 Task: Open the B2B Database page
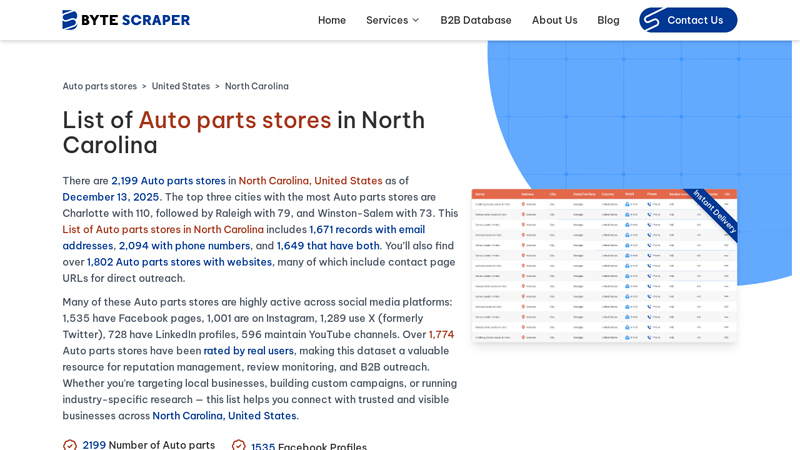coord(476,20)
